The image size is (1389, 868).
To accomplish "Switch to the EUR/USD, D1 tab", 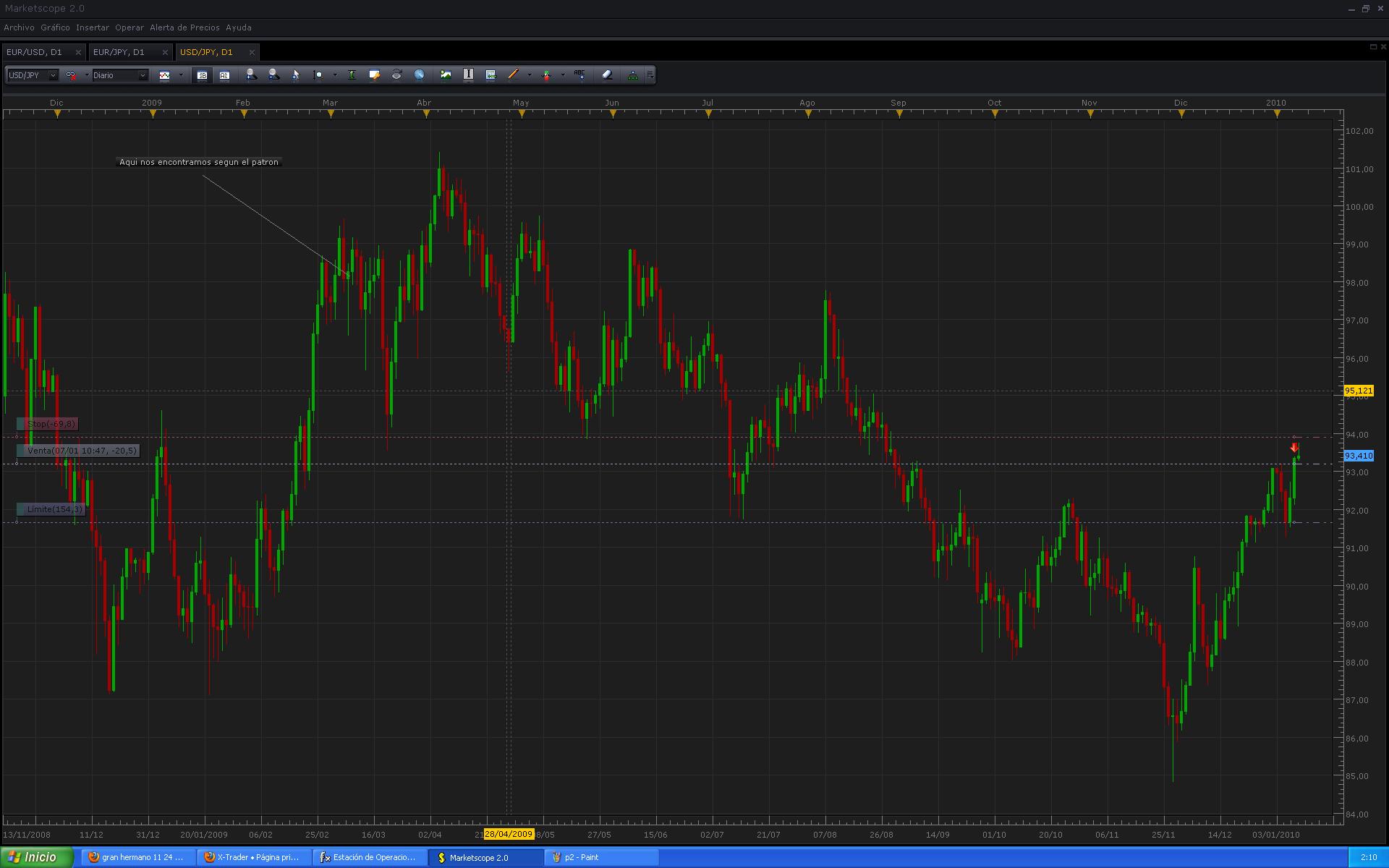I will (x=35, y=52).
